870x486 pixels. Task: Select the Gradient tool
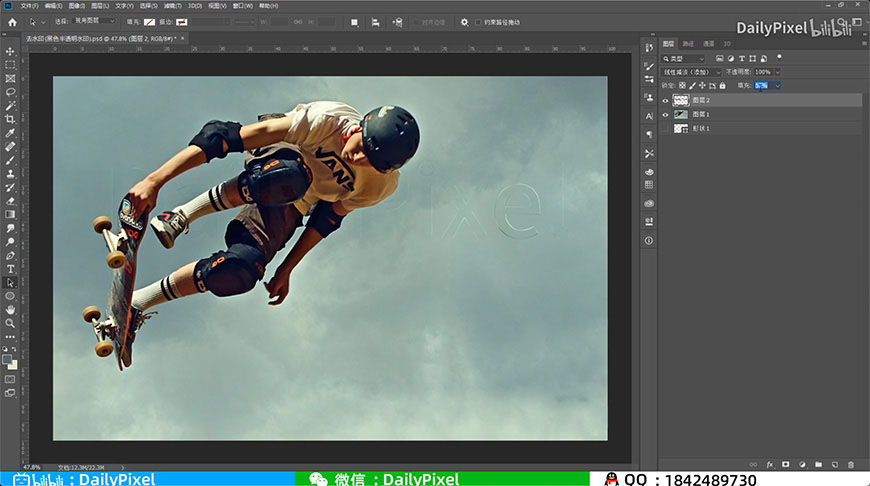pyautogui.click(x=10, y=214)
